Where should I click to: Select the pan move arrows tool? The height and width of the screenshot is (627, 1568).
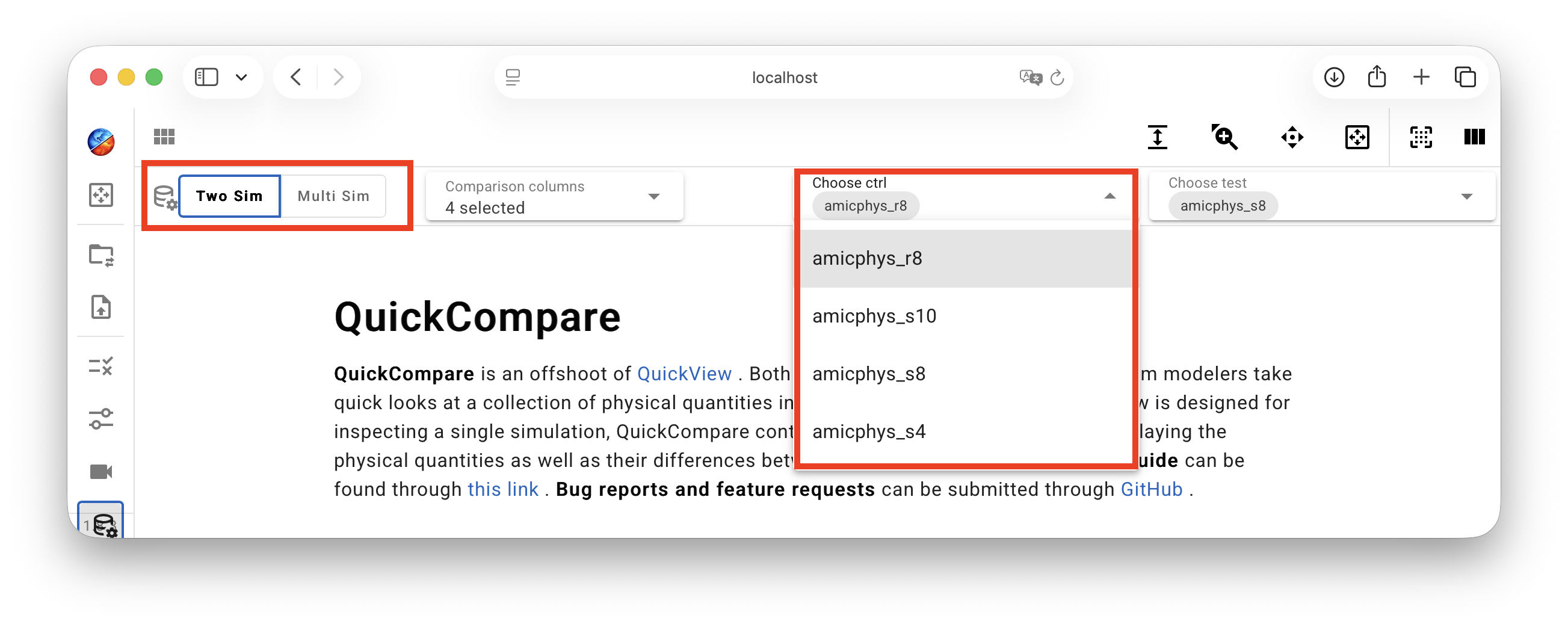1292,137
